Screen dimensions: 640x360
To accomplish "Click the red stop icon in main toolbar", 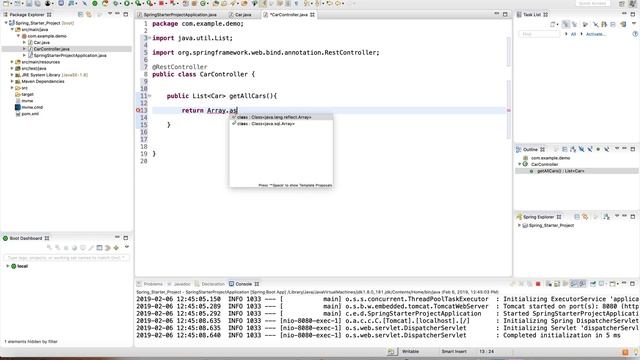I will click(x=161, y=3).
